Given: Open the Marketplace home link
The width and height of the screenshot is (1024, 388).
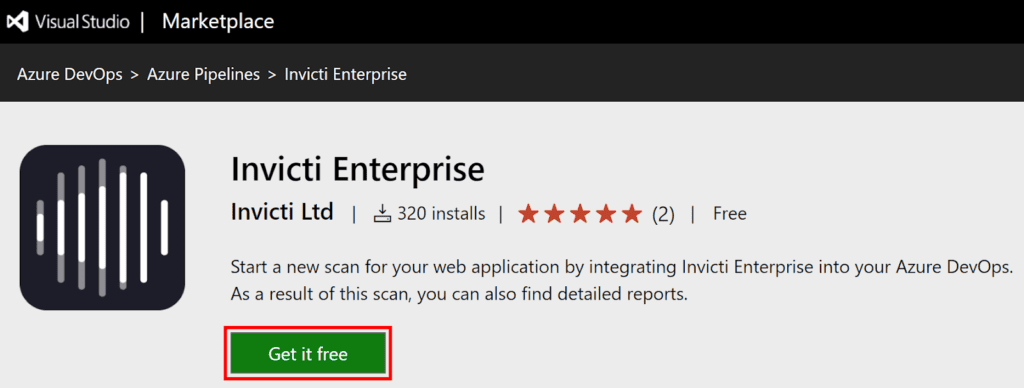Looking at the screenshot, I should pos(218,22).
